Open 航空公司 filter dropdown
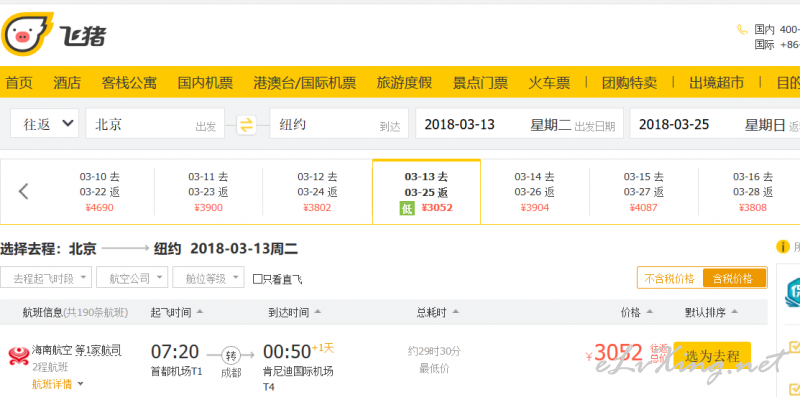This screenshot has width=800, height=397. tap(132, 278)
